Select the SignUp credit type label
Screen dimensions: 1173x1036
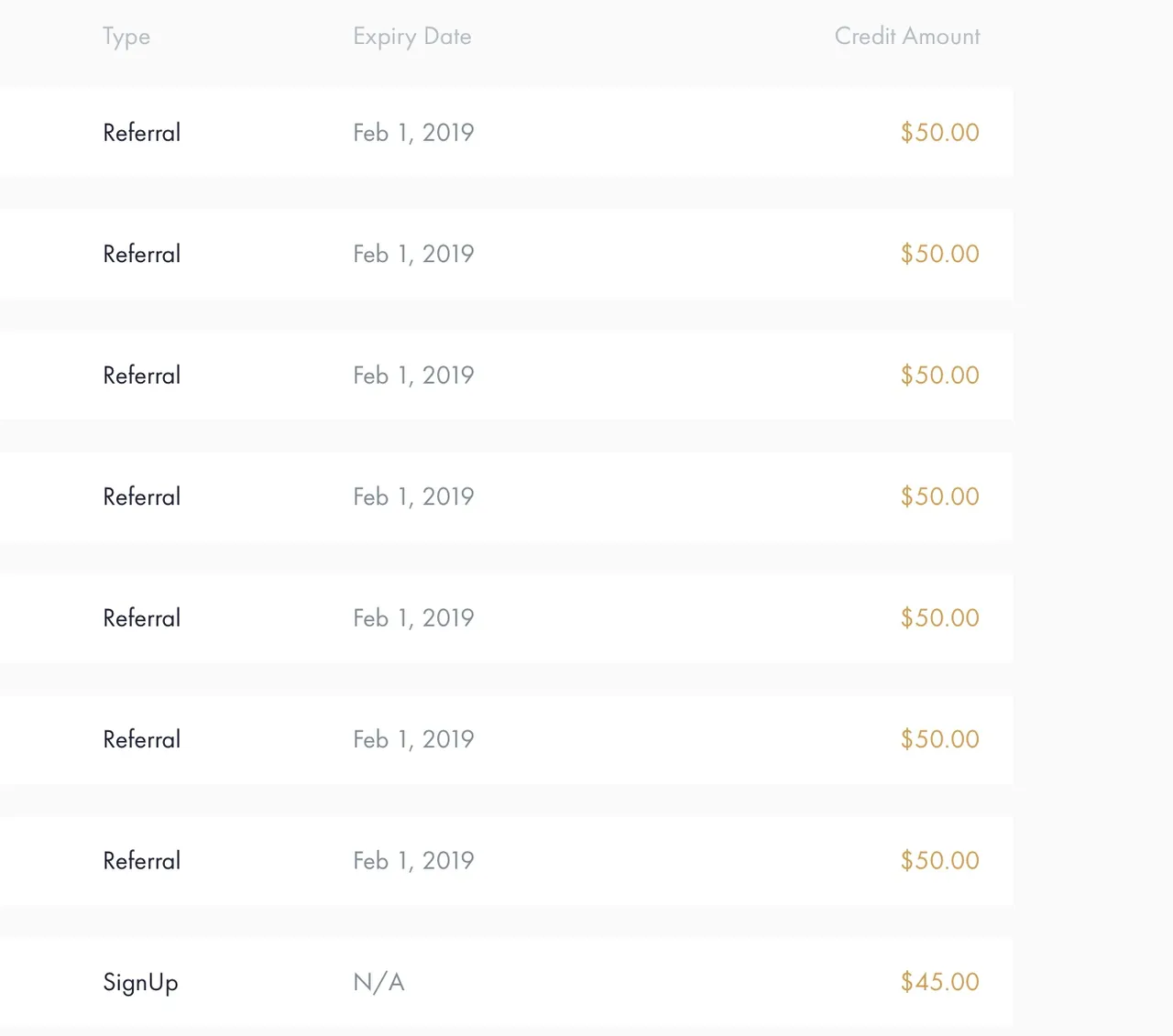pyautogui.click(x=140, y=983)
